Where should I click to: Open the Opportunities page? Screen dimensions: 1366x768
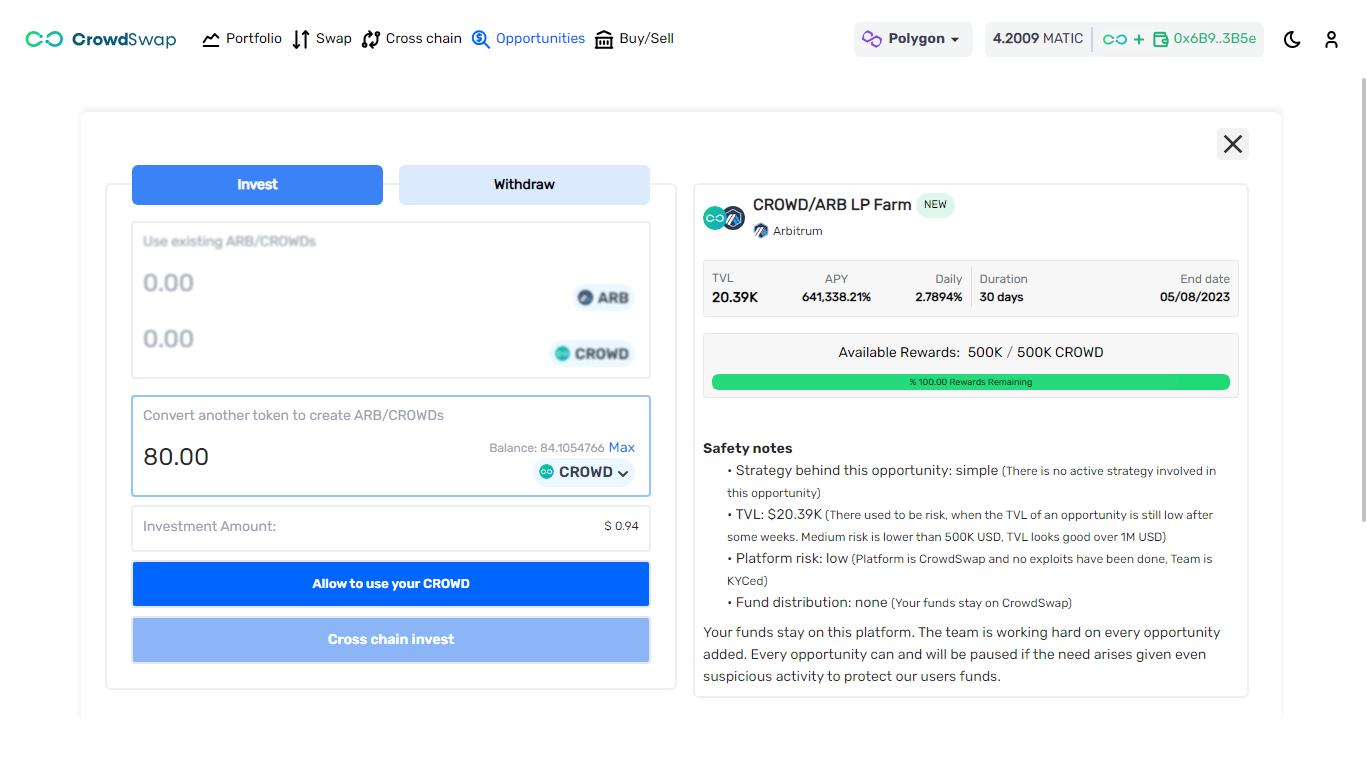(528, 39)
